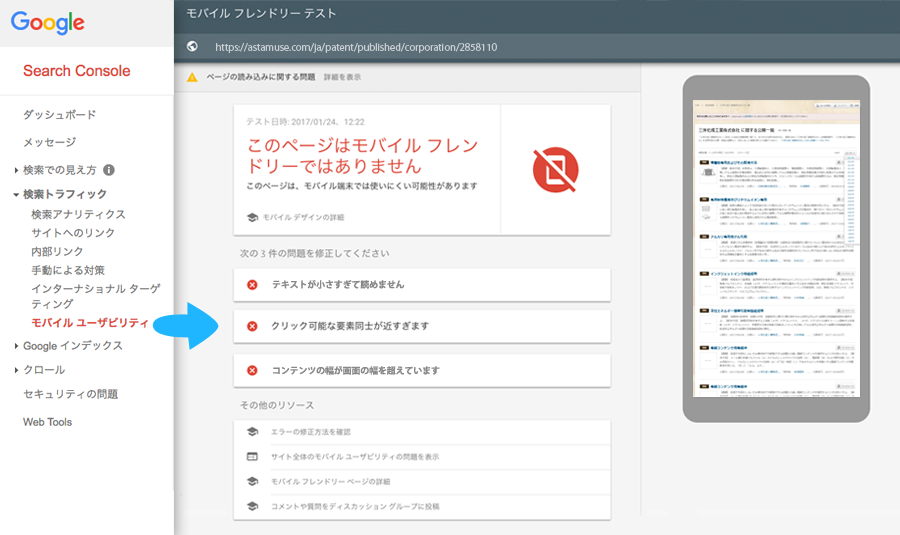Click the info icon next to 検索での見え方
Viewport: 900px width, 535px height.
point(108,170)
